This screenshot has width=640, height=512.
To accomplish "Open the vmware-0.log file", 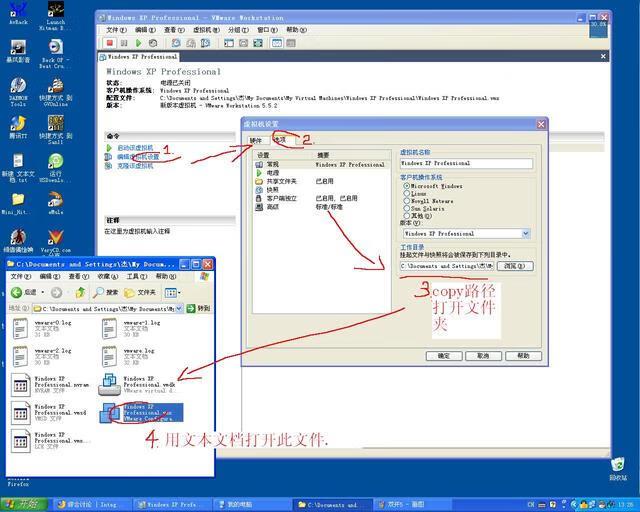I will point(20,328).
